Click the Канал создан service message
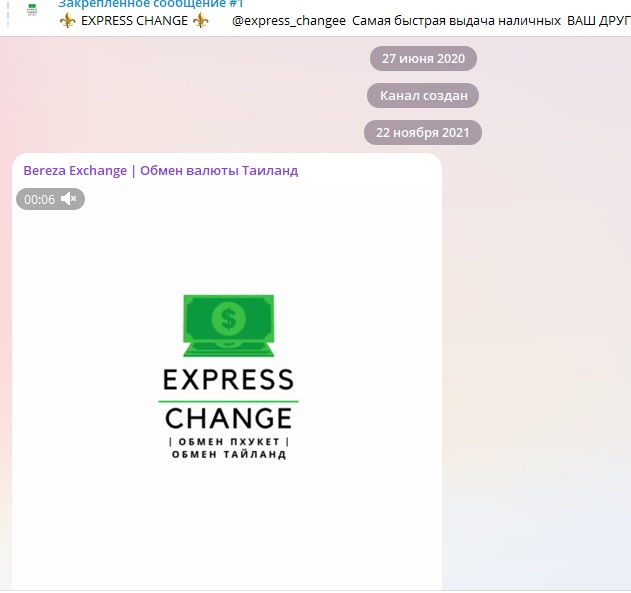 [x=423, y=95]
